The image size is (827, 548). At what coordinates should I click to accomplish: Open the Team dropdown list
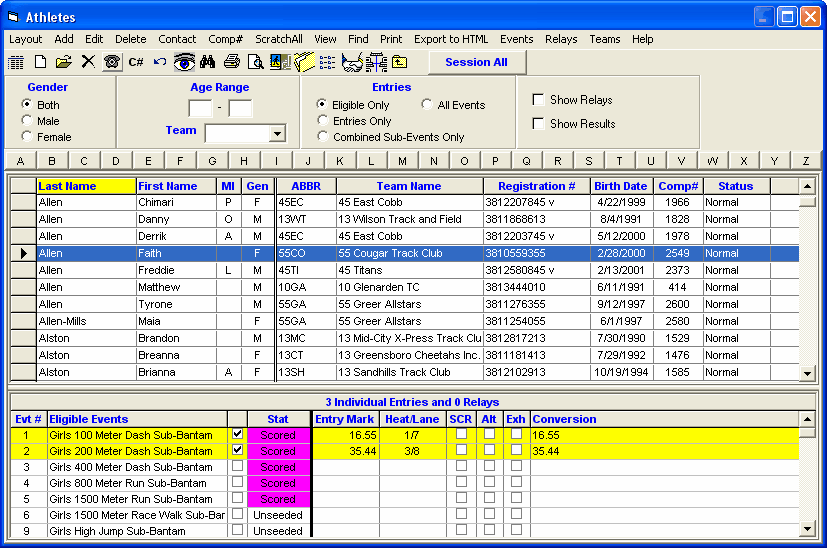(x=277, y=133)
